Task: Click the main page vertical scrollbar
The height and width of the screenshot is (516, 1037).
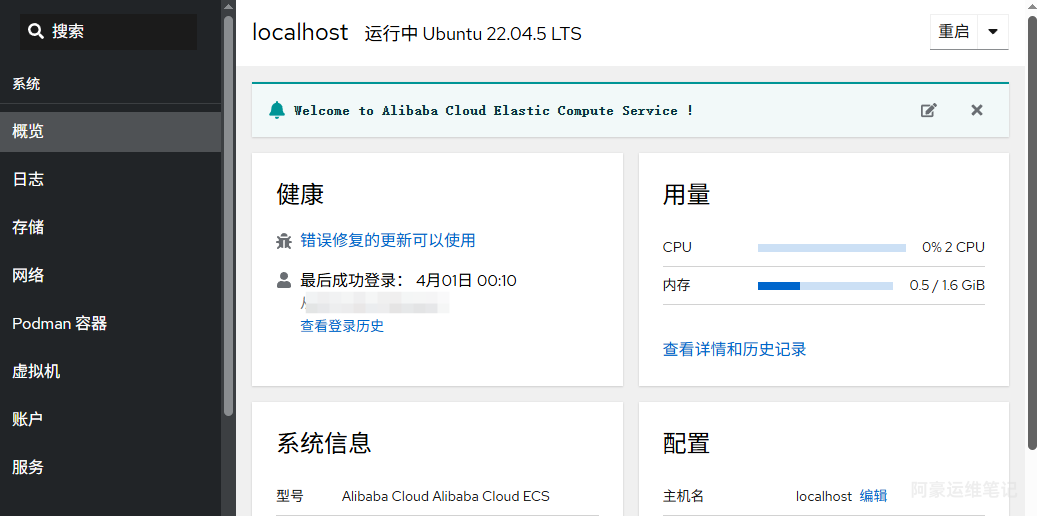Action: (1032, 232)
